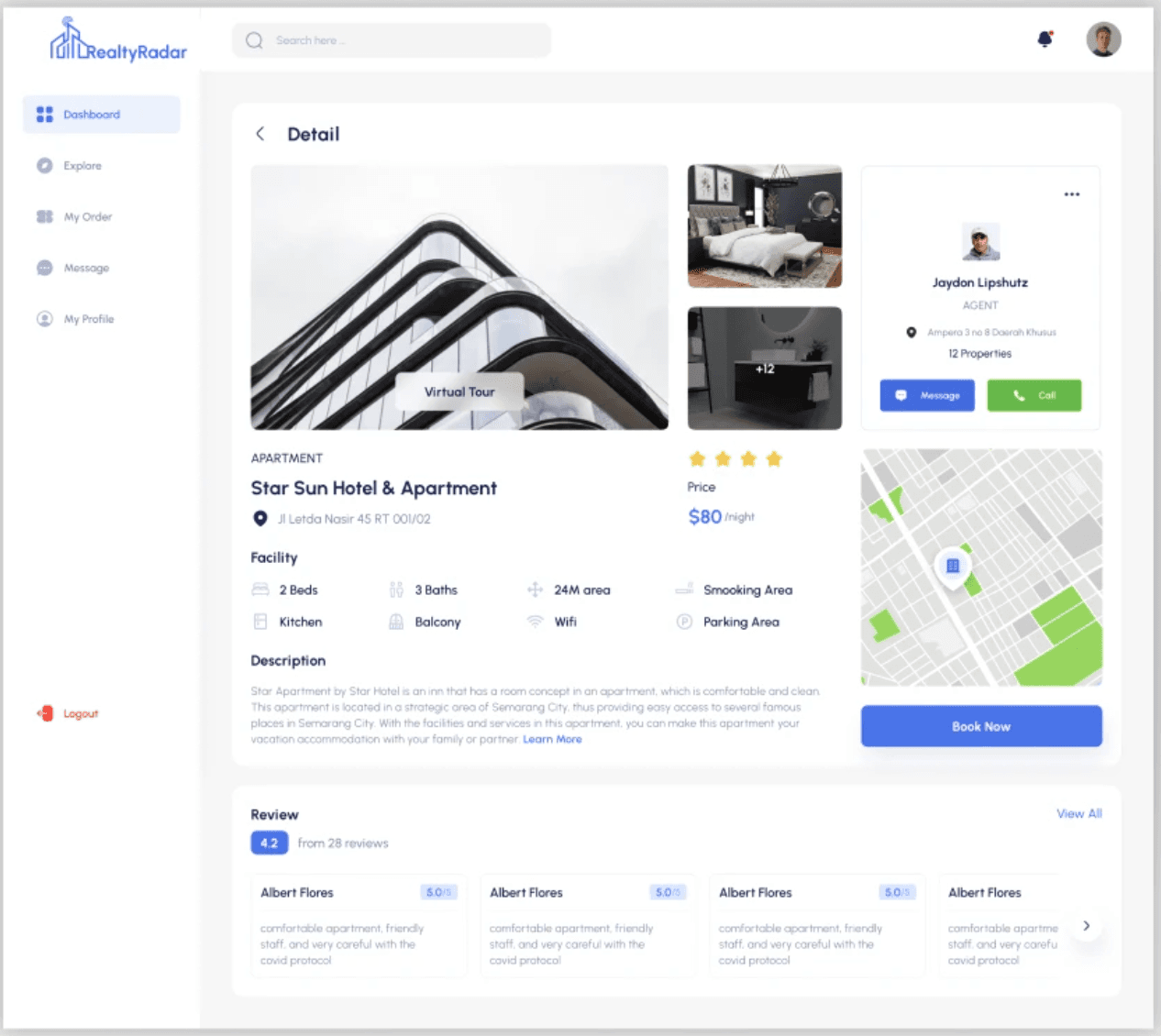Click the location pin beside property address
The height and width of the screenshot is (1036, 1161).
pyautogui.click(x=260, y=518)
